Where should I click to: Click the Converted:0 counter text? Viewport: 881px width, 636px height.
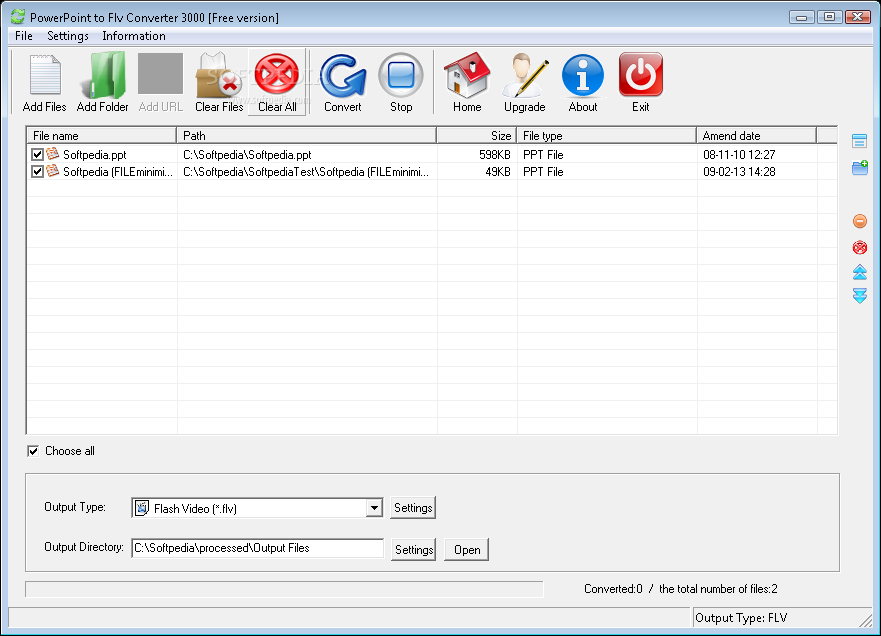click(x=613, y=589)
